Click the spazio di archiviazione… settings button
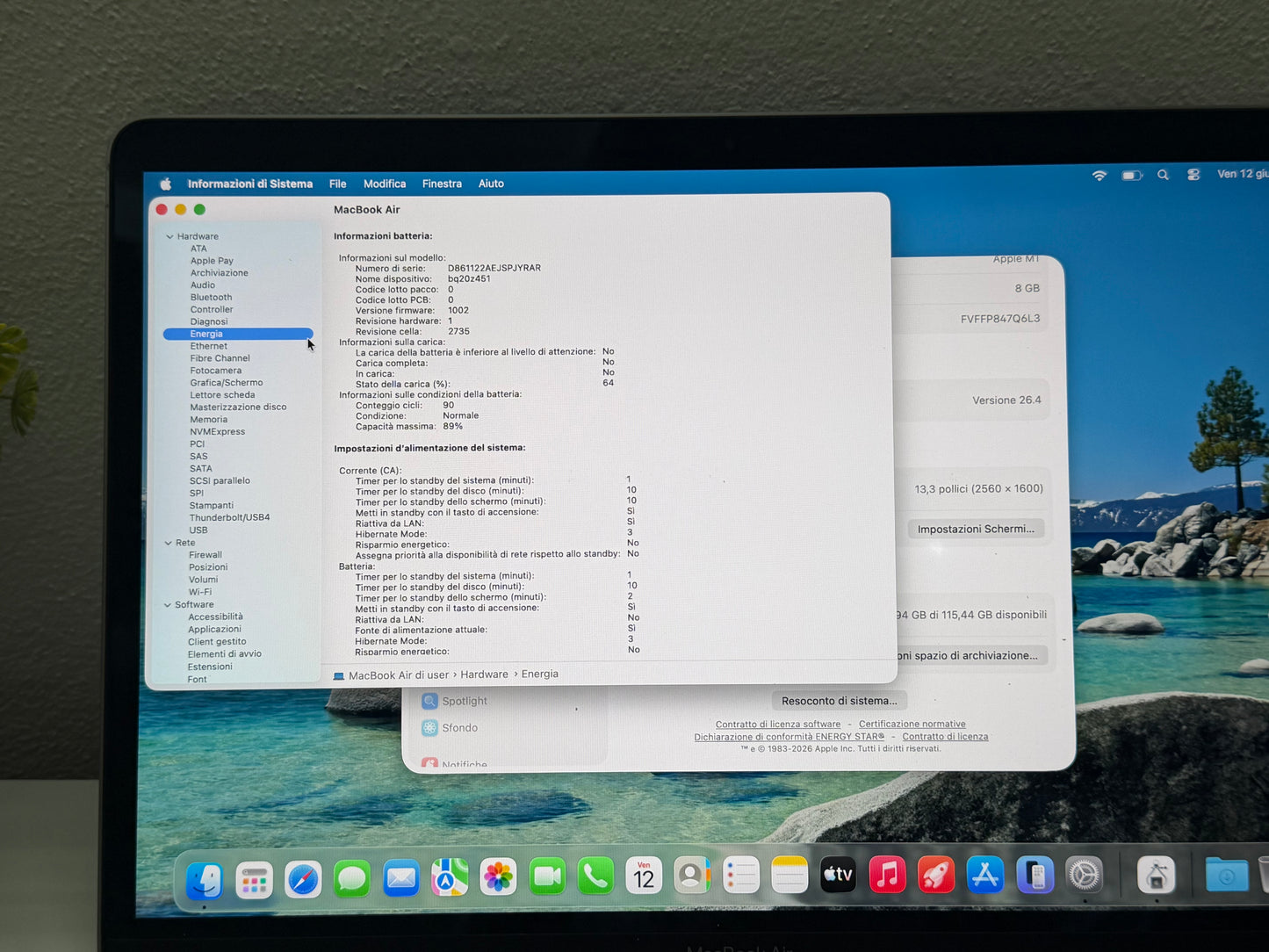This screenshot has height=952, width=1269. [x=972, y=655]
